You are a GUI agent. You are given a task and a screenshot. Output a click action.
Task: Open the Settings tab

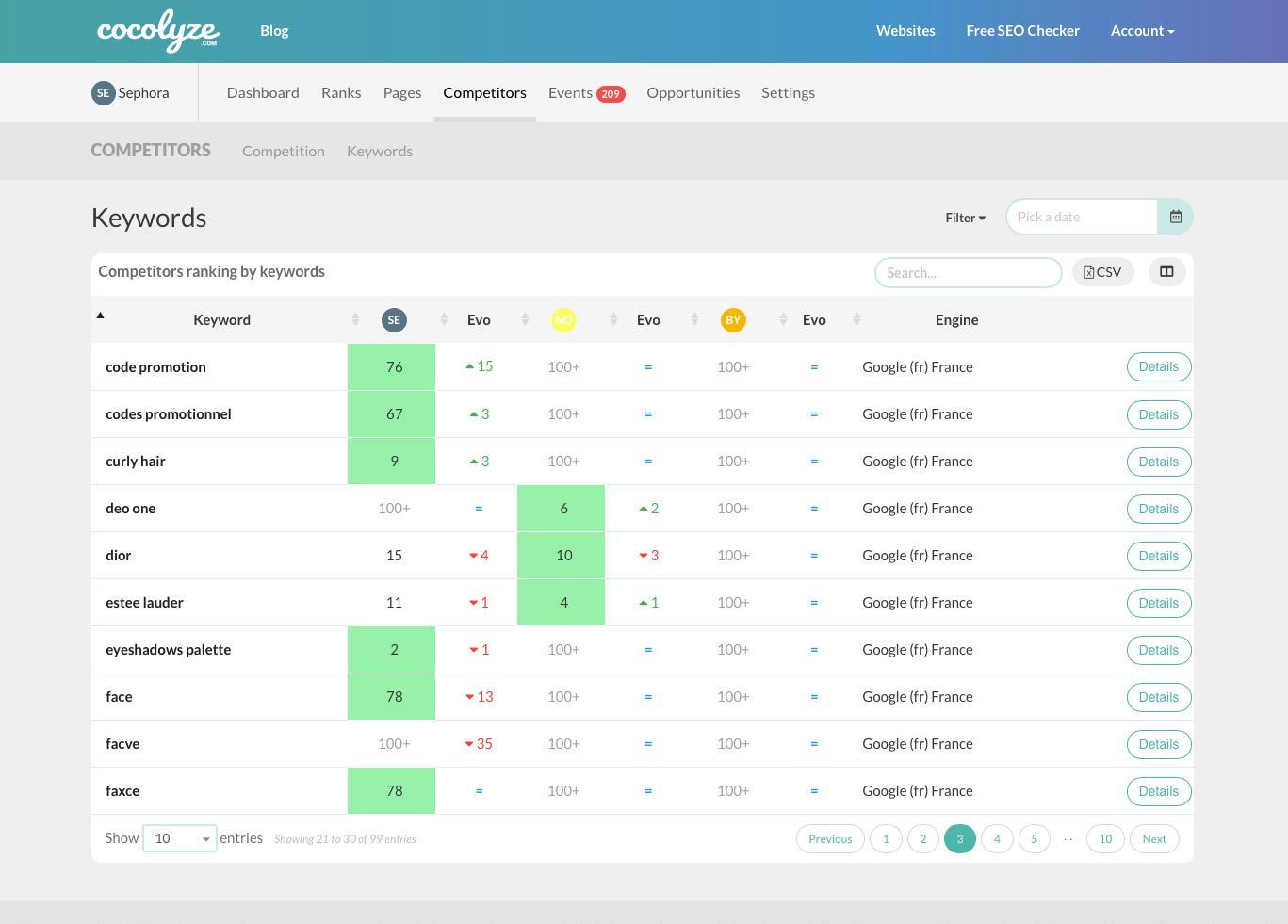coord(788,93)
